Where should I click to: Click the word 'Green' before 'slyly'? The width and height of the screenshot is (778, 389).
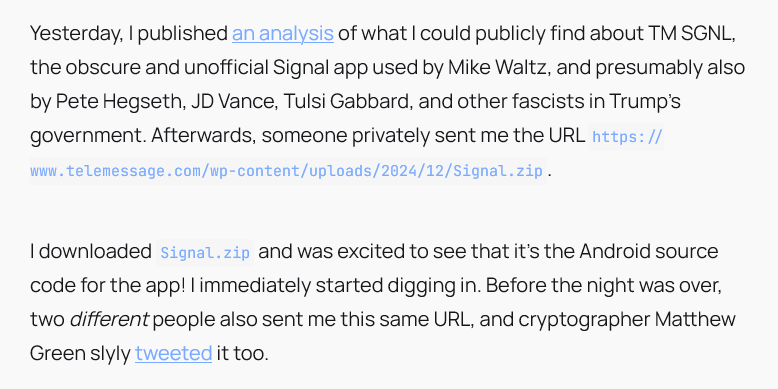point(58,353)
